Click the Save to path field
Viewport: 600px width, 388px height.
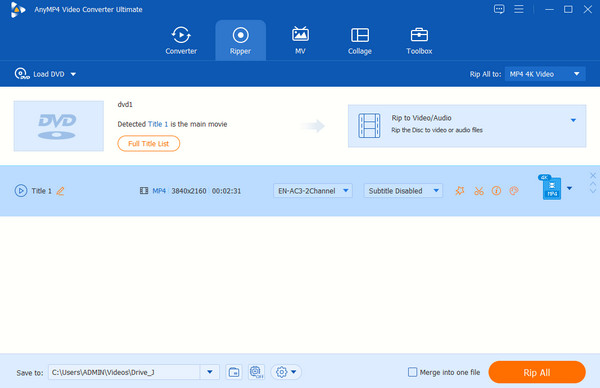tap(124, 372)
